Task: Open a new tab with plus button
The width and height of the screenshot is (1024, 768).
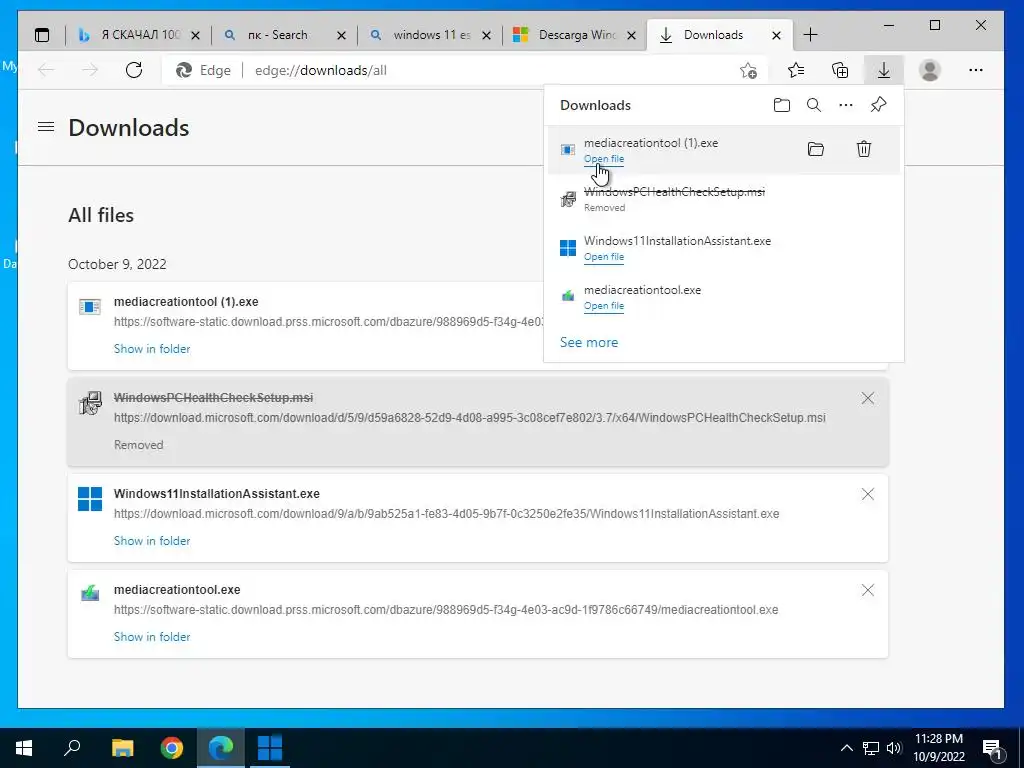Action: pyautogui.click(x=810, y=35)
